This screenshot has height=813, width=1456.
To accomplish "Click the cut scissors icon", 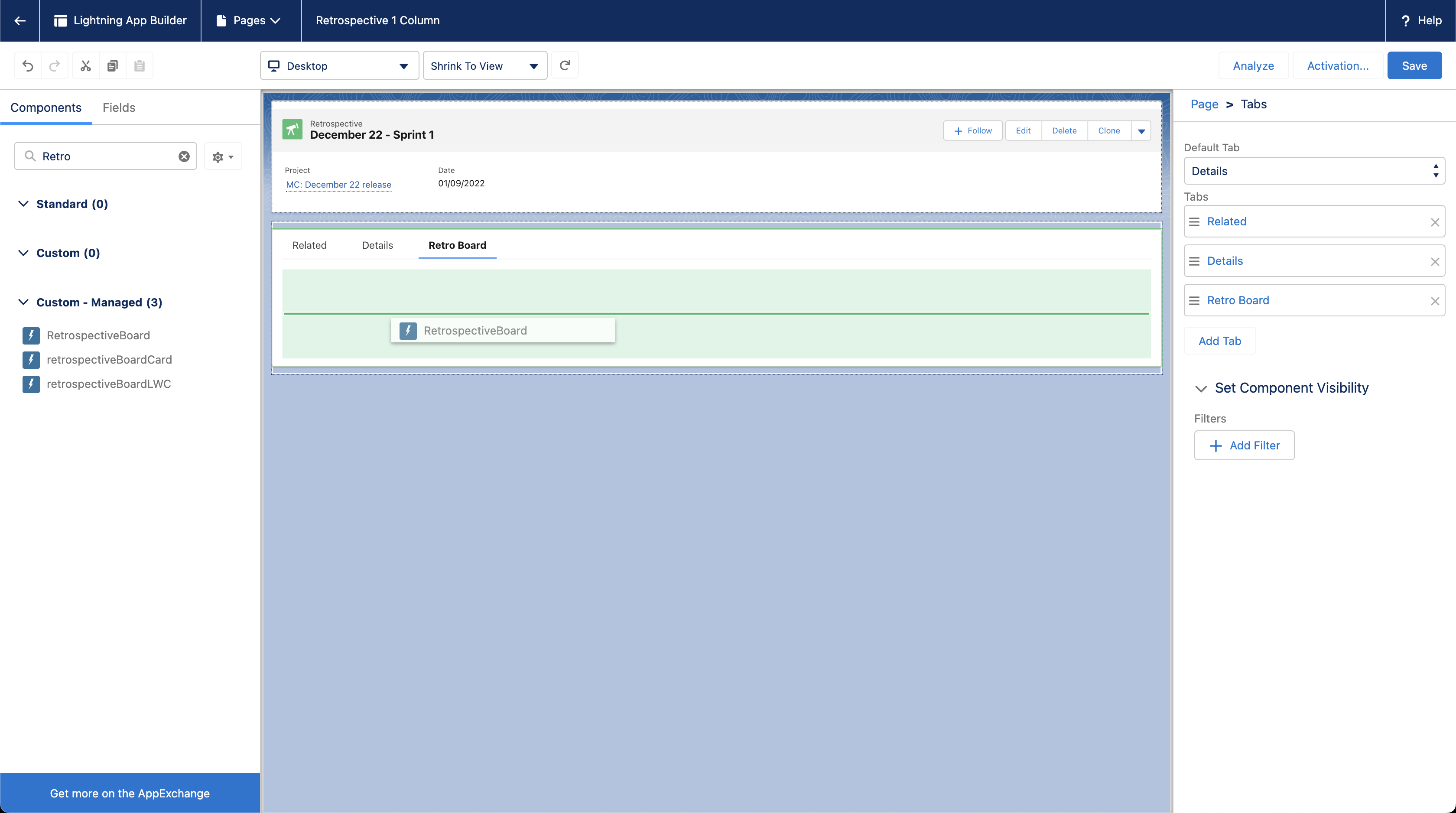I will pos(85,66).
